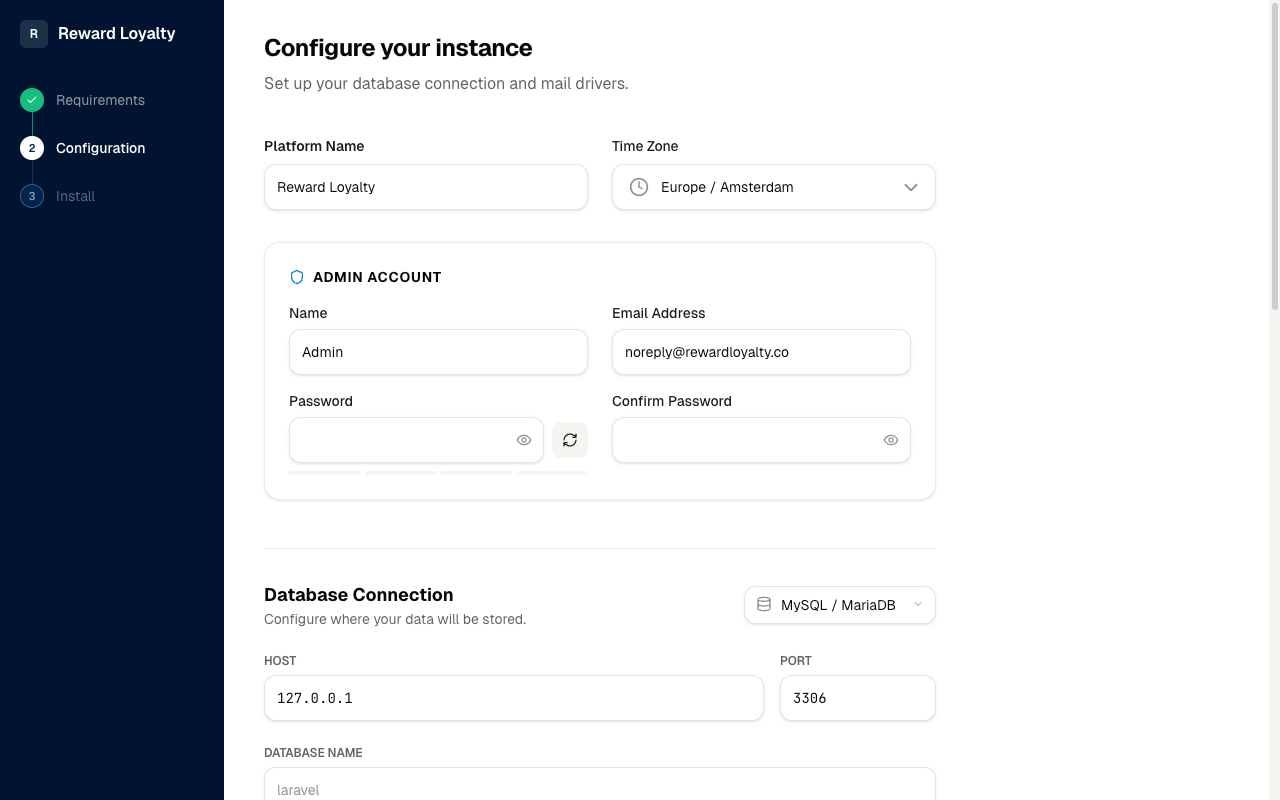1280x800 pixels.
Task: Click the database icon in the engine selector
Action: click(764, 604)
